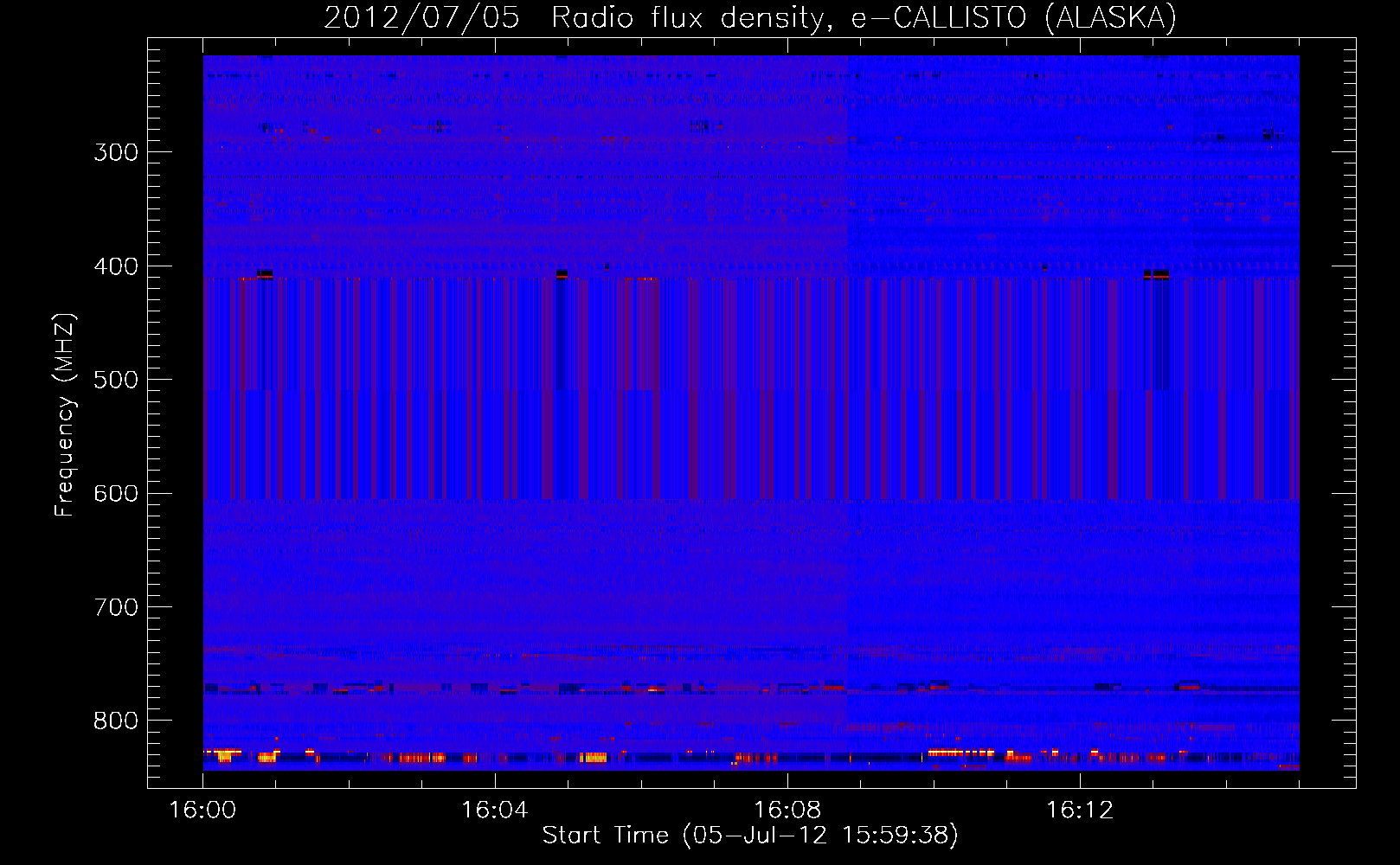
Task: Click the 300 frequency tick label
Action: tap(116, 152)
